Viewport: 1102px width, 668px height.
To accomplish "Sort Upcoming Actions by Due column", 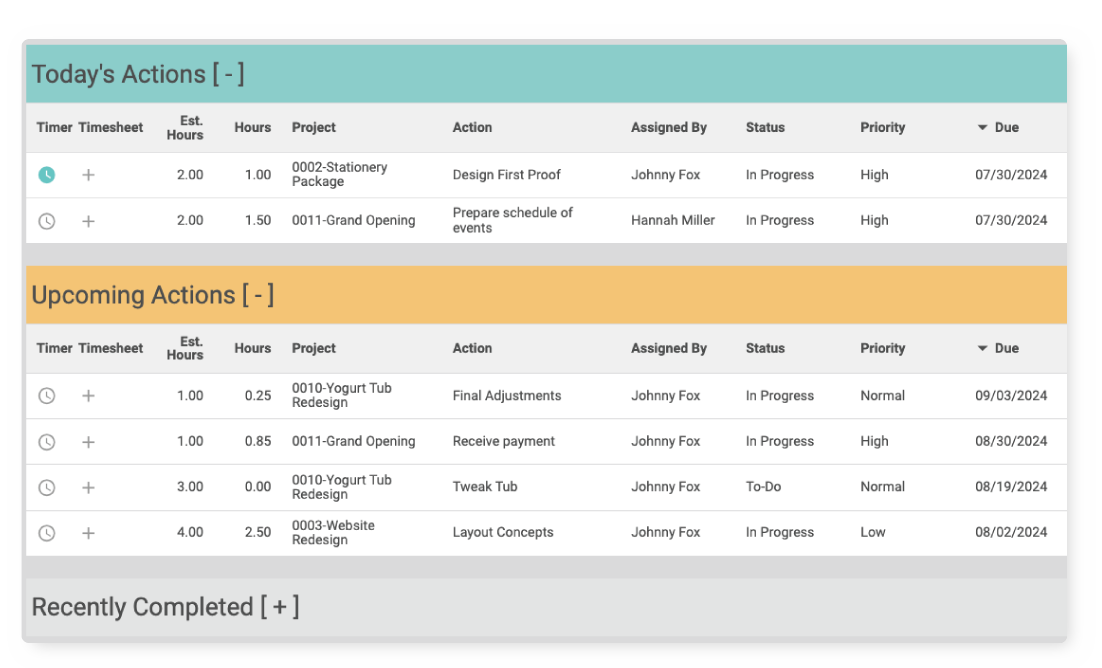I will click(x=1005, y=349).
